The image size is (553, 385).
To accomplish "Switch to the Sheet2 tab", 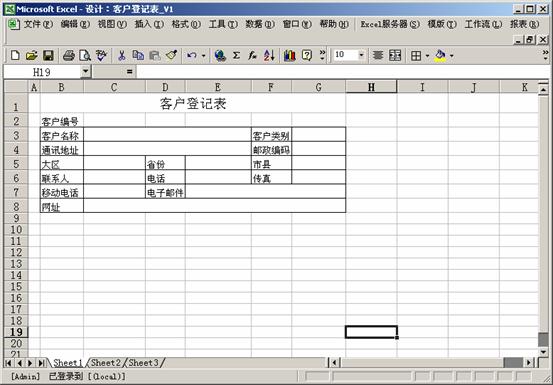I will [105, 362].
